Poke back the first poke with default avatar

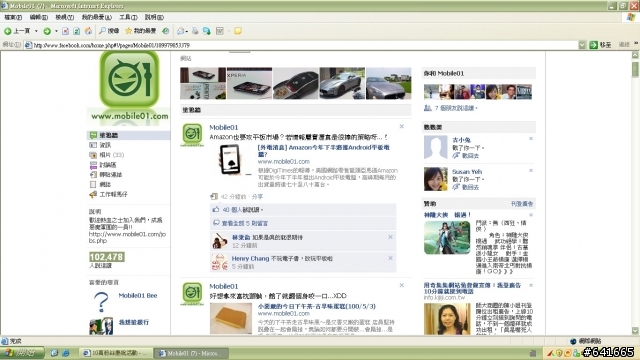(x=469, y=156)
